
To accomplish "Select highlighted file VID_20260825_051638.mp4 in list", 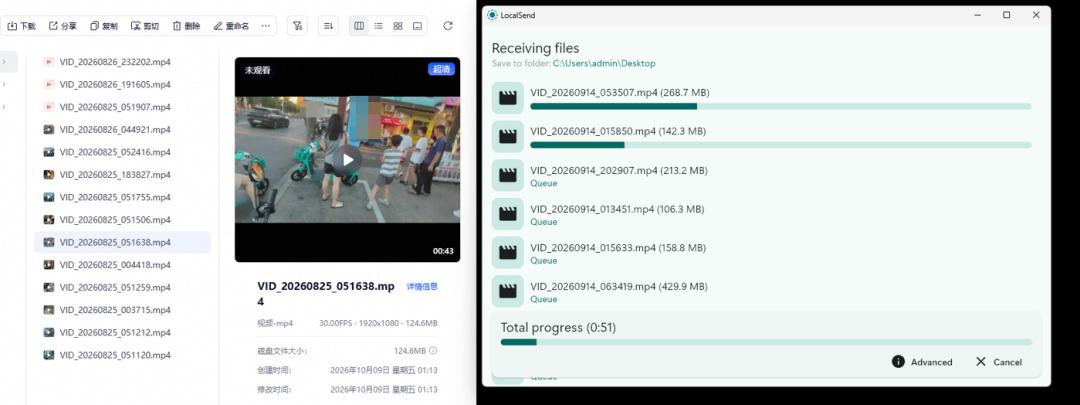I will tap(123, 242).
